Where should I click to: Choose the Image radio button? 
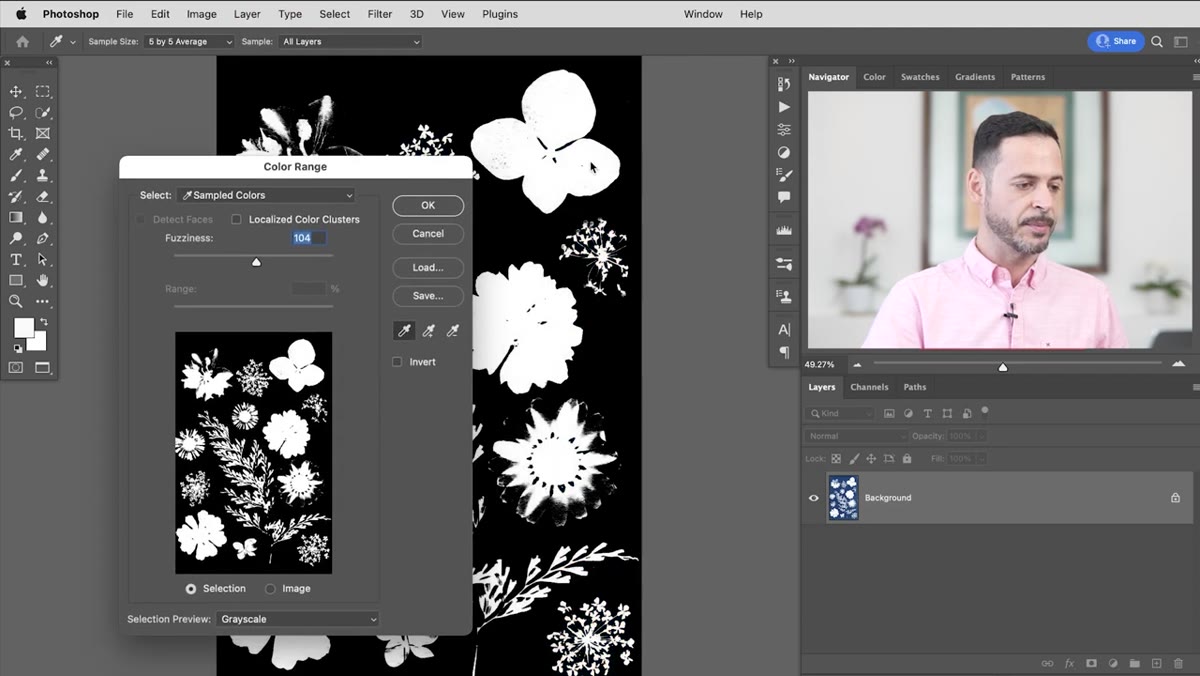[270, 589]
